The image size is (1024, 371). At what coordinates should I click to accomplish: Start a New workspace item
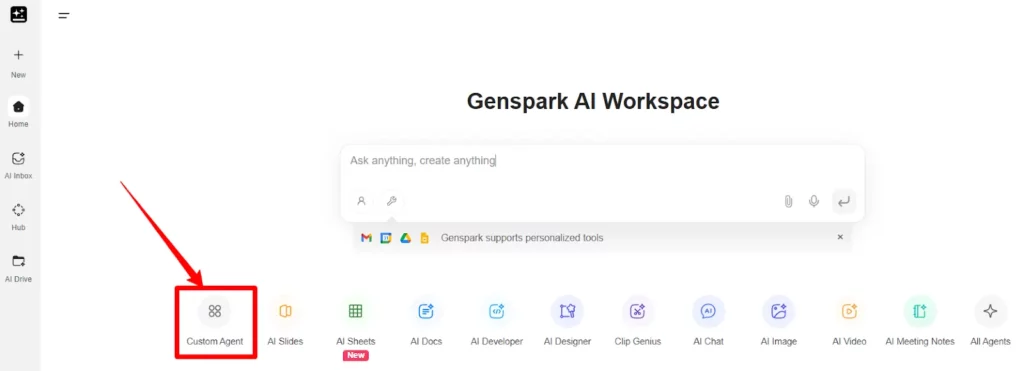click(18, 63)
